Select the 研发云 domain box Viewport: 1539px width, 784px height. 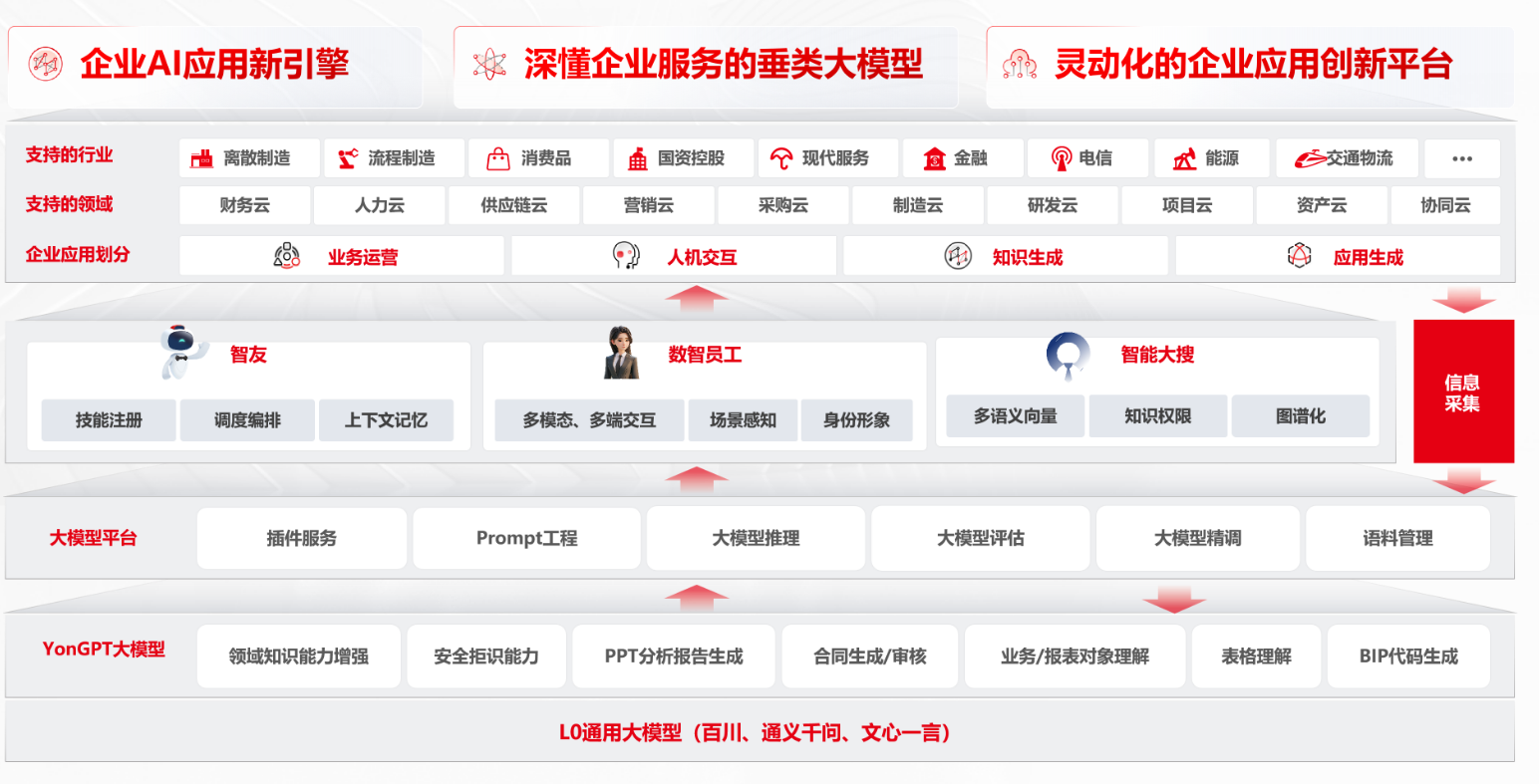[x=1053, y=205]
